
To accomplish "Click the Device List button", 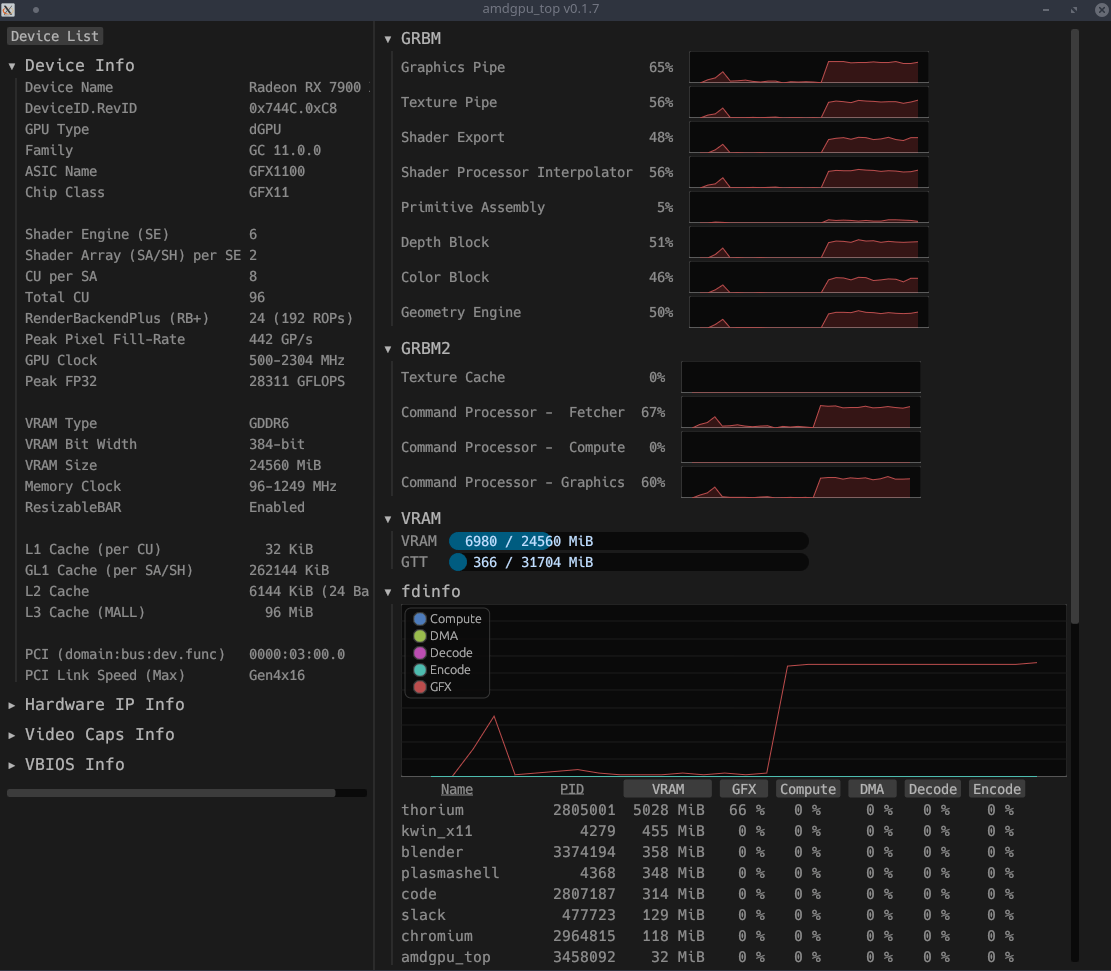I will point(55,36).
